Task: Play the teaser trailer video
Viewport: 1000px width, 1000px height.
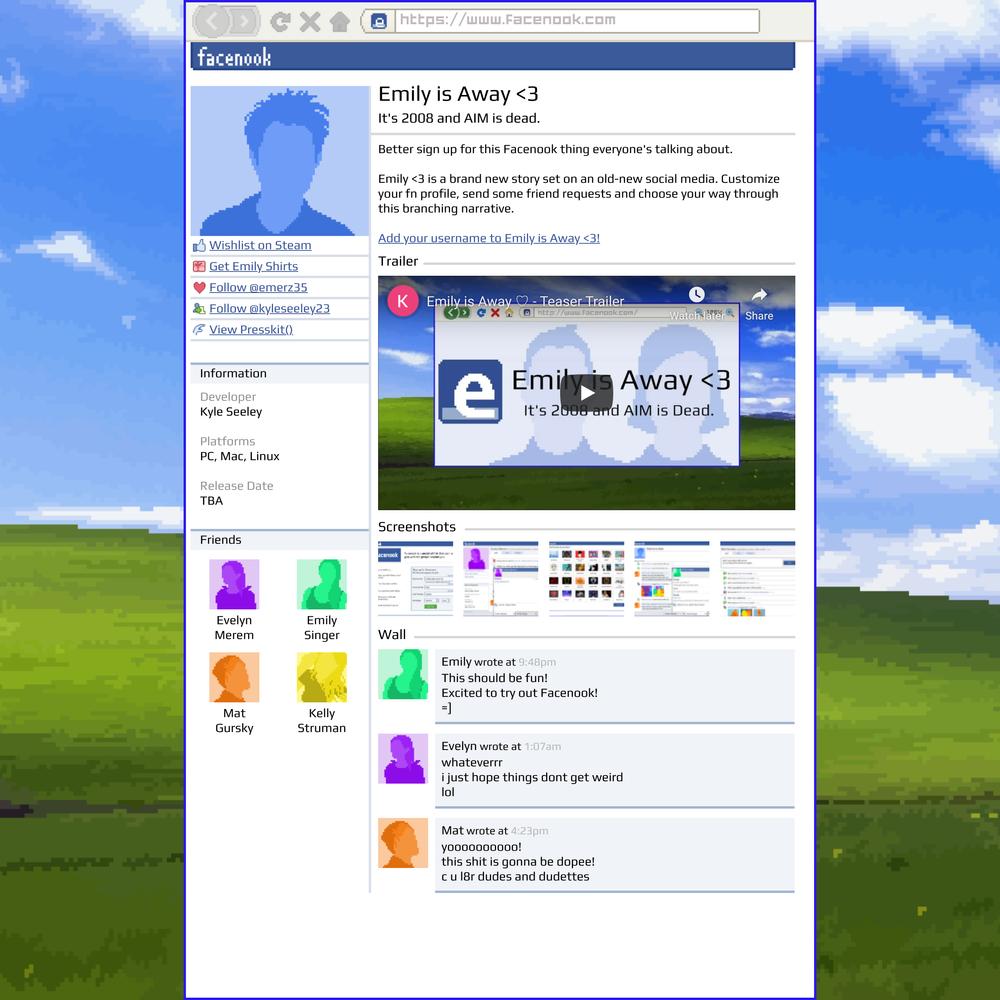Action: tap(586, 393)
